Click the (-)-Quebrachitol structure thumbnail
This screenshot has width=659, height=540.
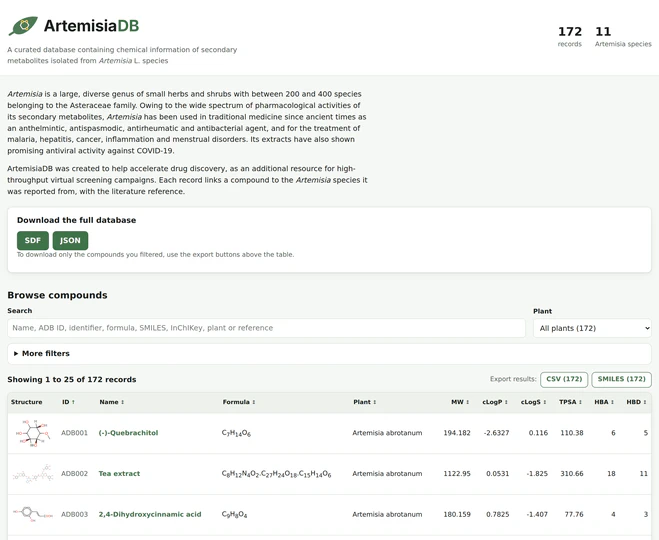click(33, 433)
